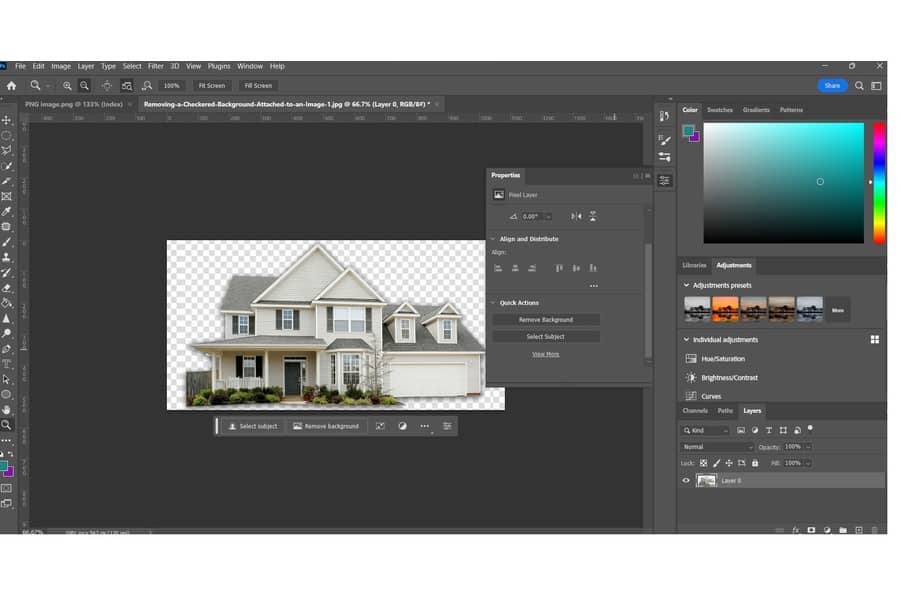Select the Pen tool

[7, 349]
